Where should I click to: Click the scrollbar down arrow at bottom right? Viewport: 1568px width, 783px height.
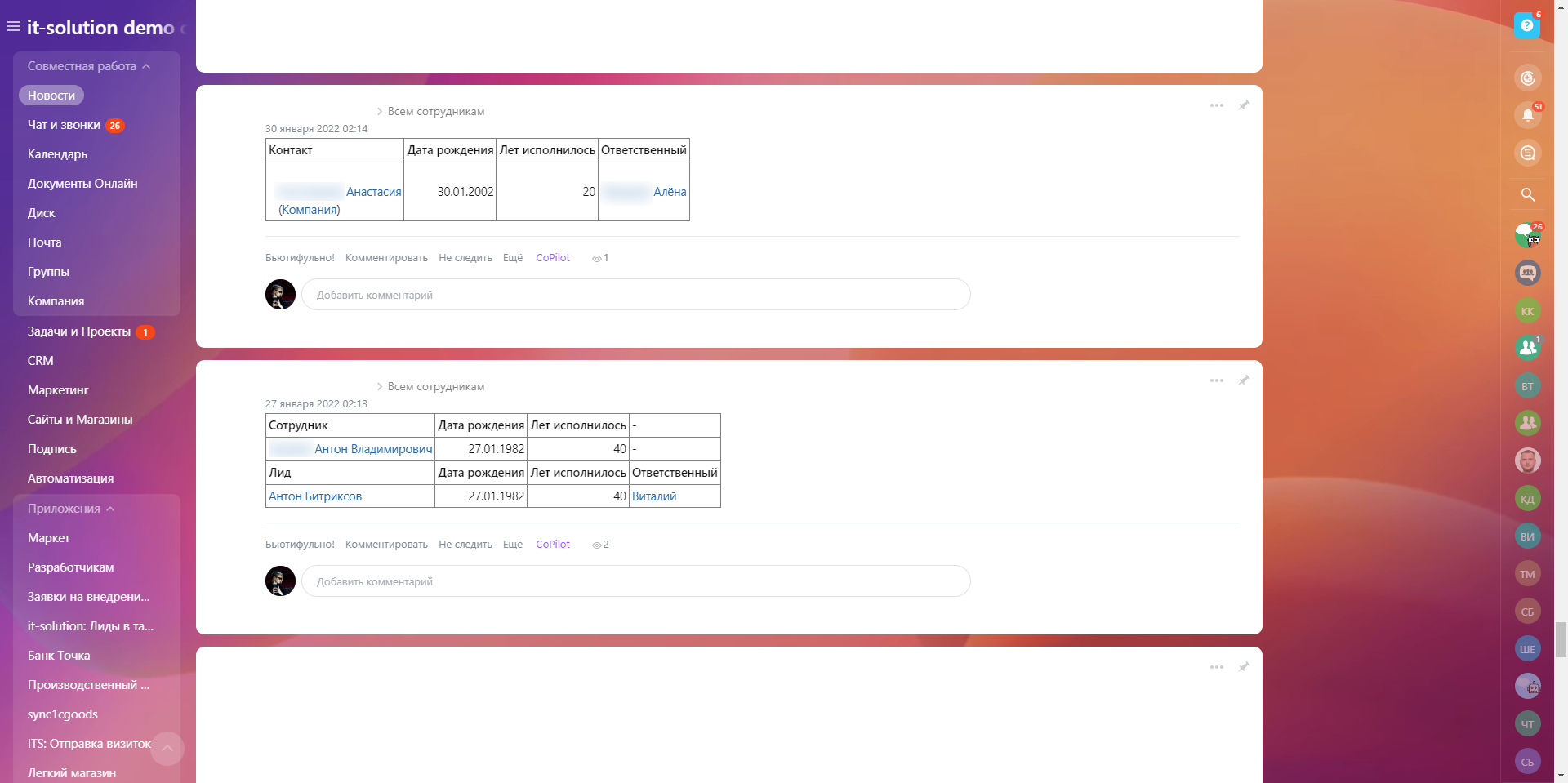(x=1561, y=776)
